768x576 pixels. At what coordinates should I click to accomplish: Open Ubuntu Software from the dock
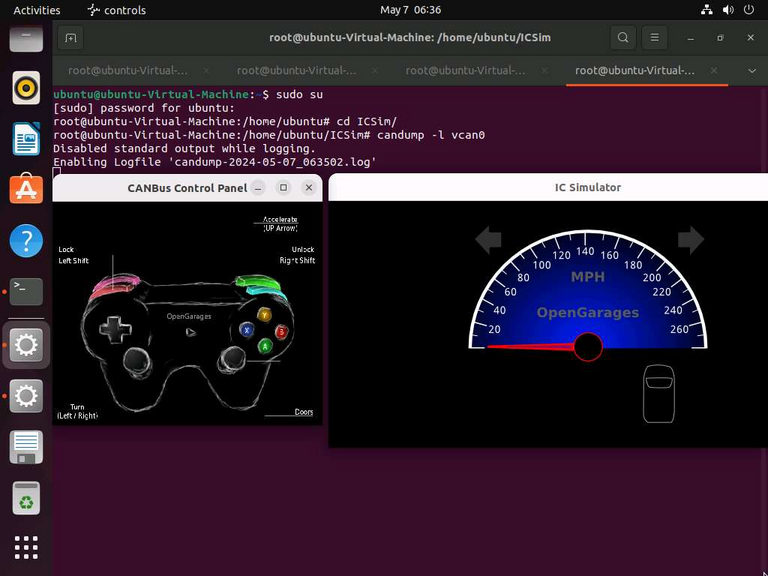point(26,189)
